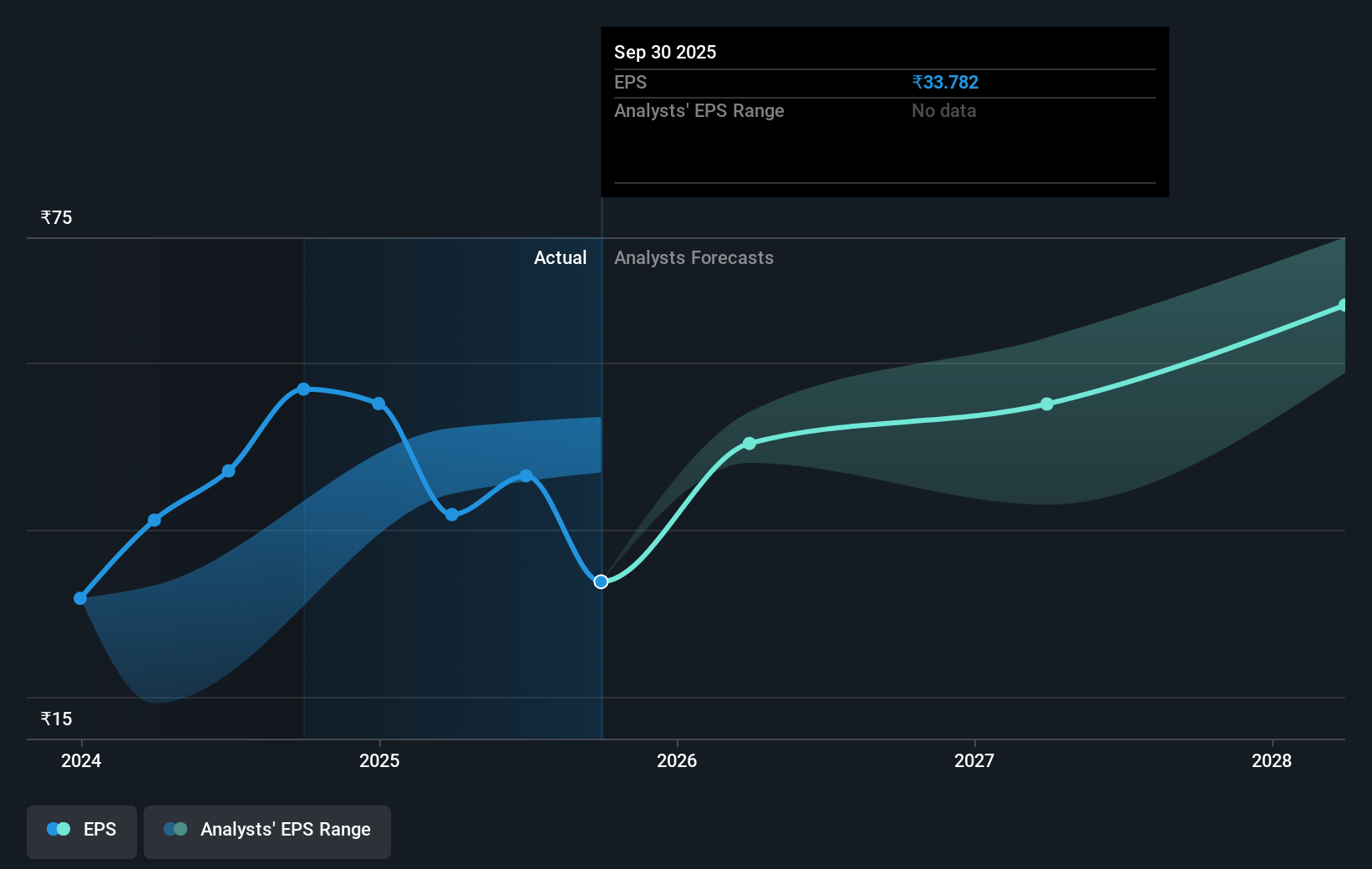The image size is (1372, 869).
Task: Switch to the Actual section label
Action: coord(560,258)
